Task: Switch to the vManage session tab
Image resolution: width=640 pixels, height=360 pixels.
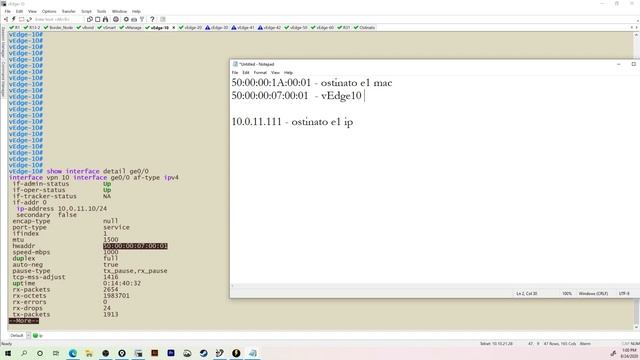Action: 131,28
